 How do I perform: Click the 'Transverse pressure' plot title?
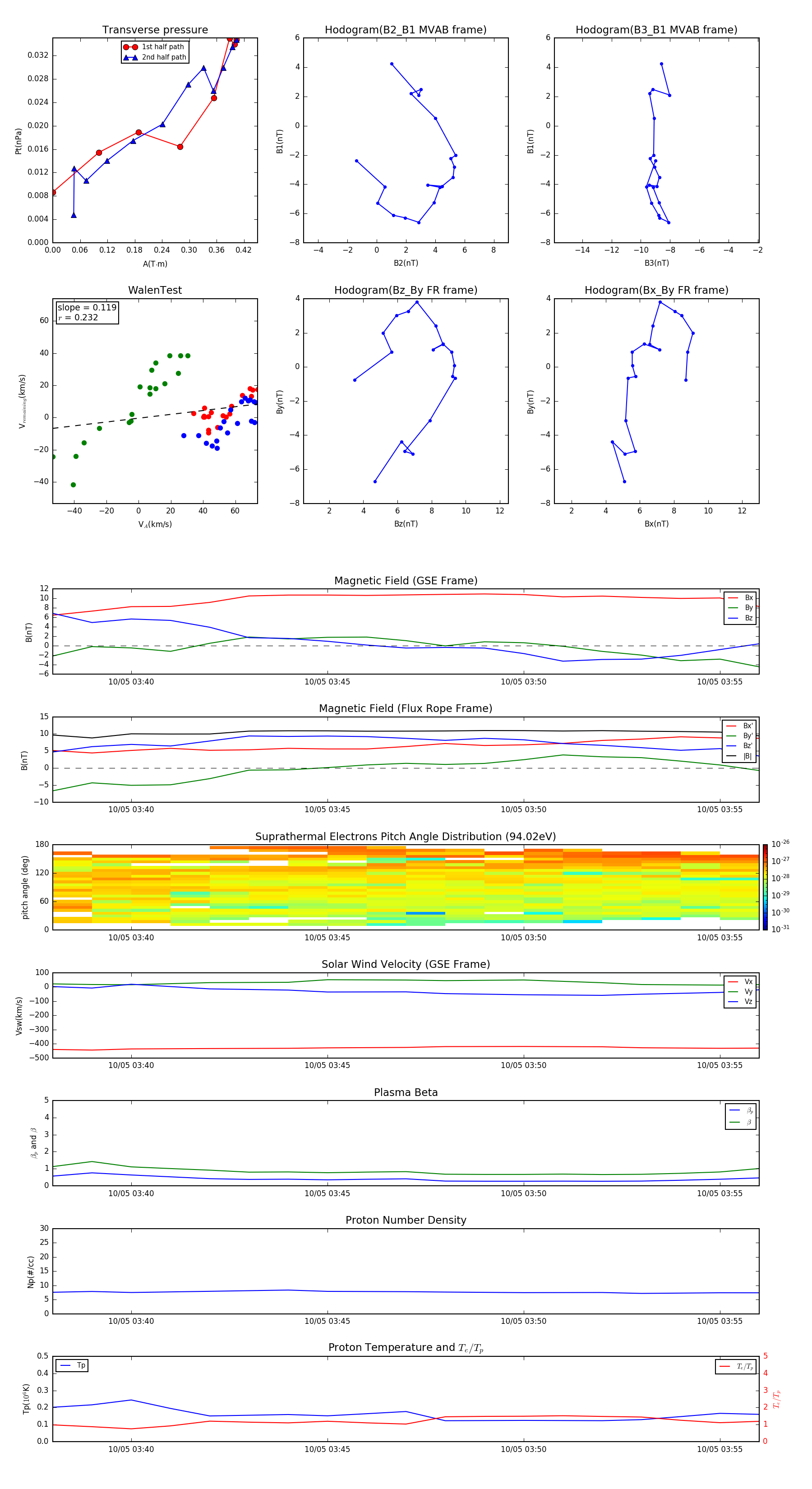click(x=155, y=30)
